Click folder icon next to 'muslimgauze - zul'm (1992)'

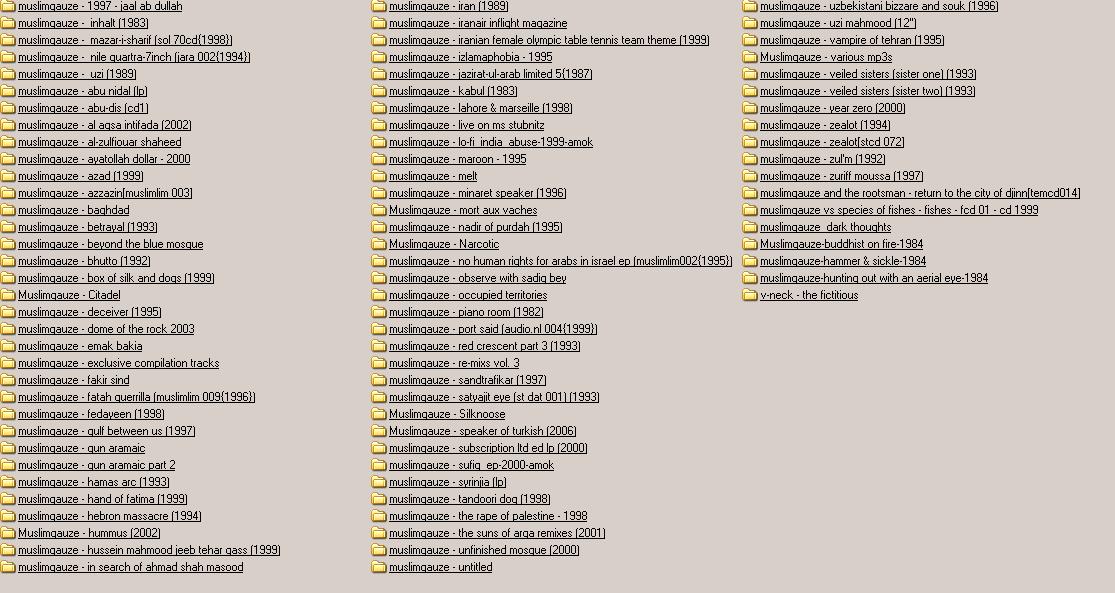pos(750,159)
